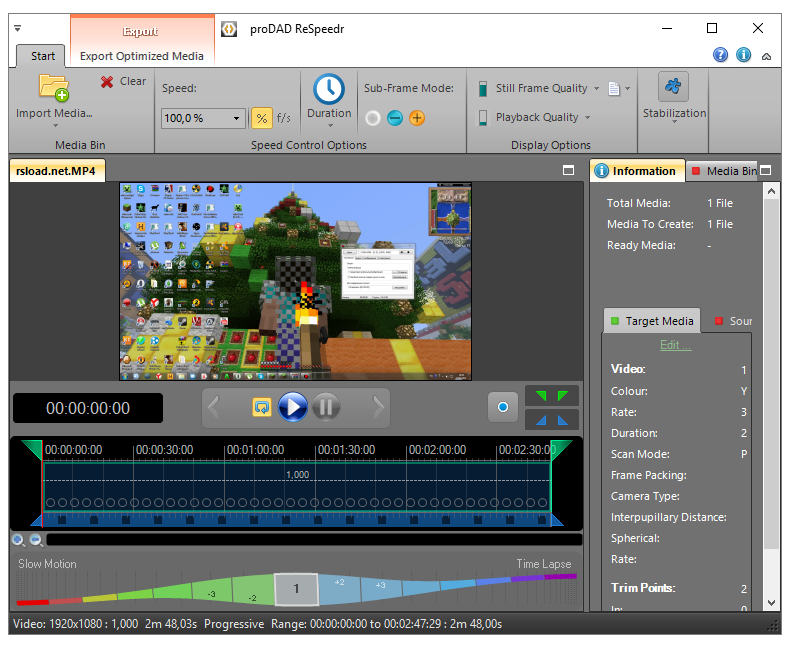The image size is (796, 651).
Task: Switch to the Start ribbon tab
Action: pos(41,56)
